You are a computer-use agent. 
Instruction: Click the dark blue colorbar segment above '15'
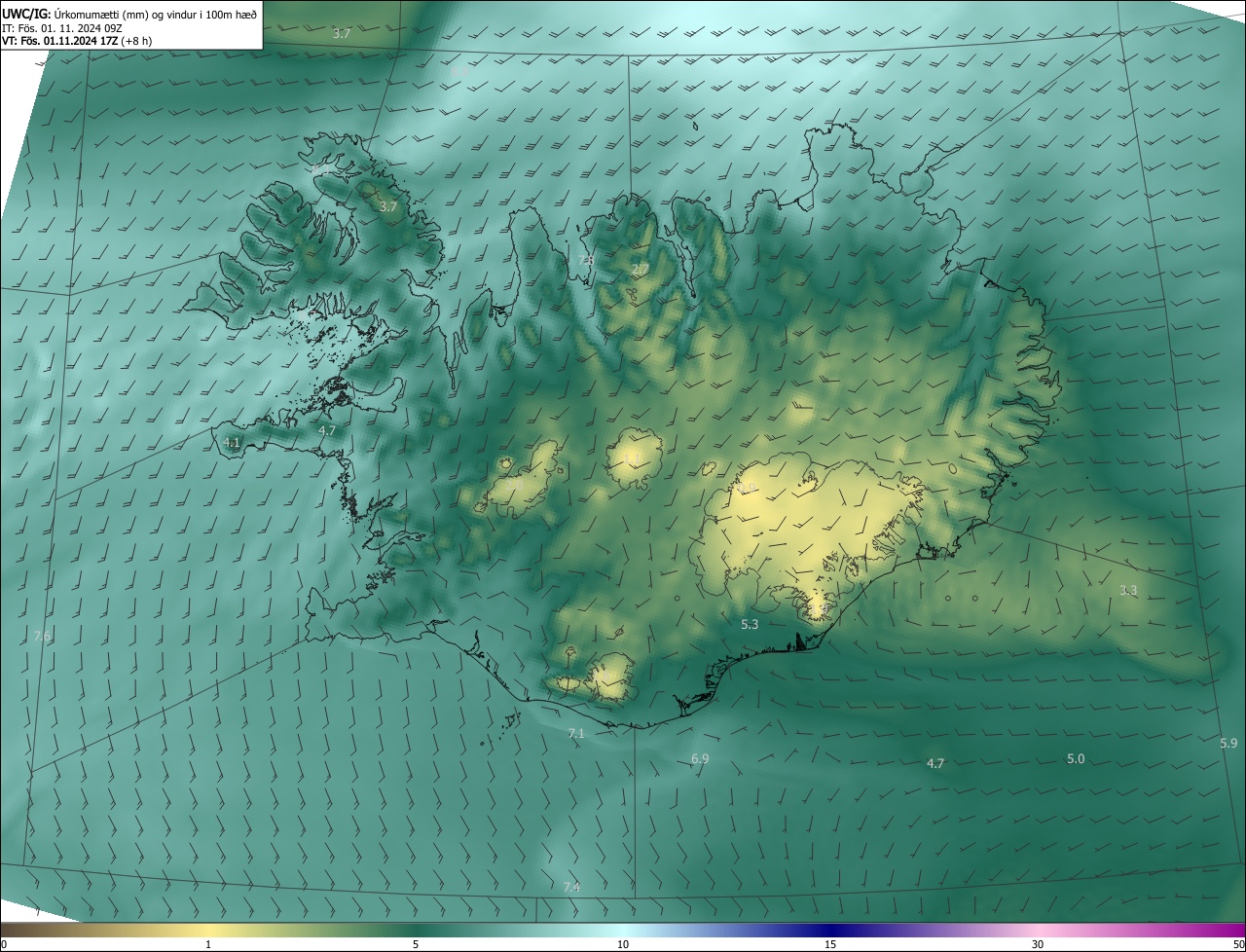coord(830,930)
